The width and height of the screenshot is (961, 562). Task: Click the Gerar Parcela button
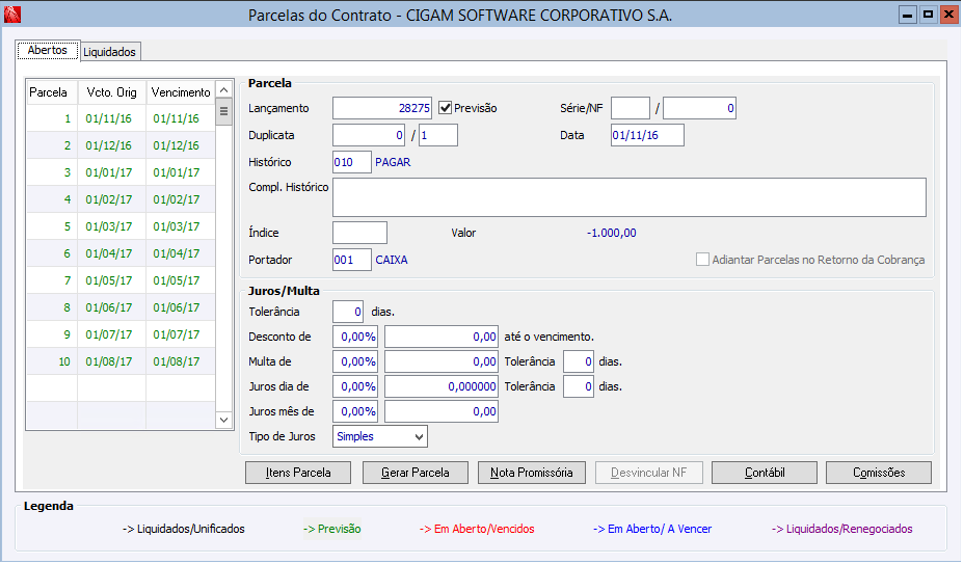(x=416, y=473)
